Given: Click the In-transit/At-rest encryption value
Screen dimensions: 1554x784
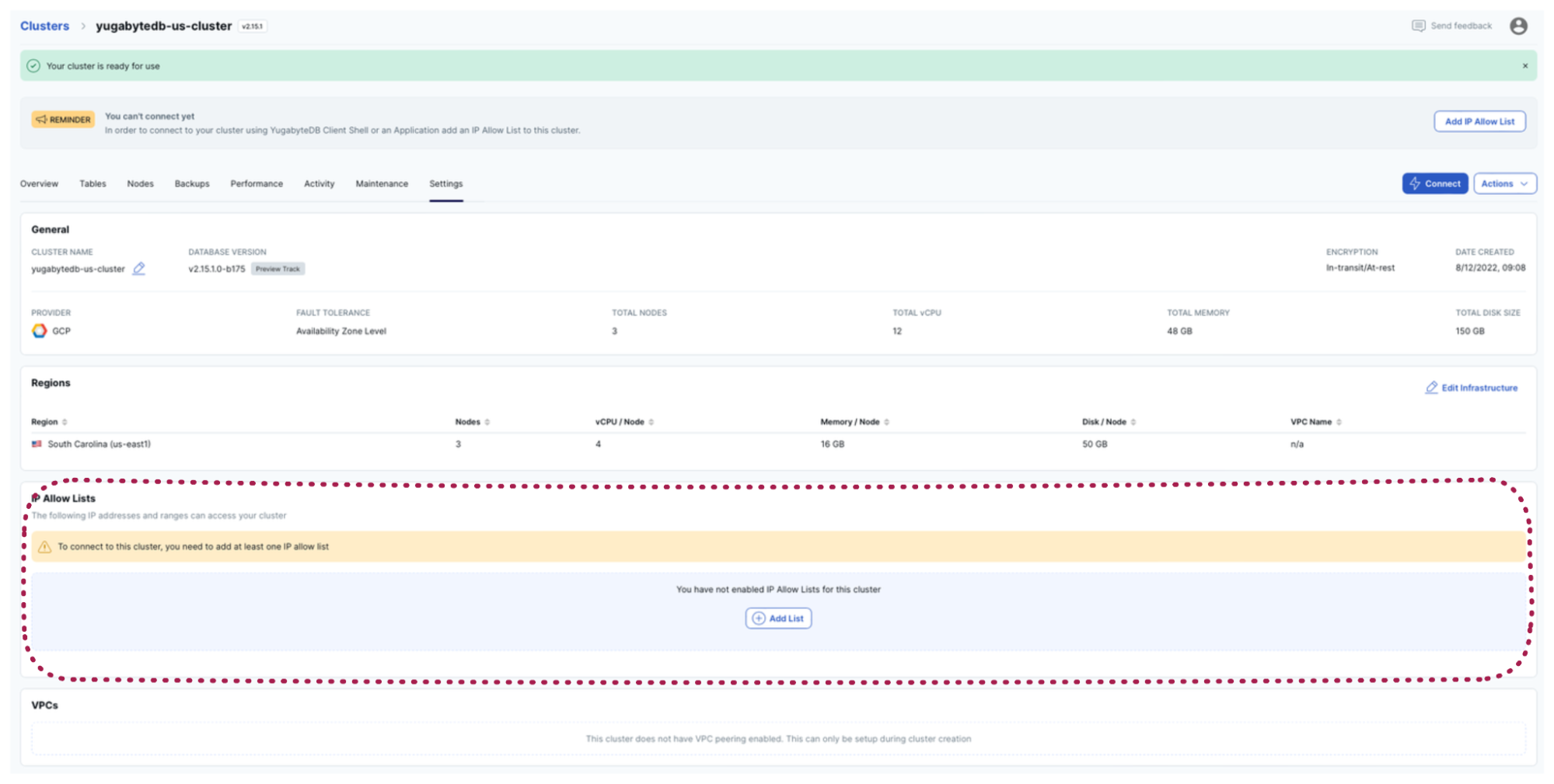Looking at the screenshot, I should (x=1360, y=268).
